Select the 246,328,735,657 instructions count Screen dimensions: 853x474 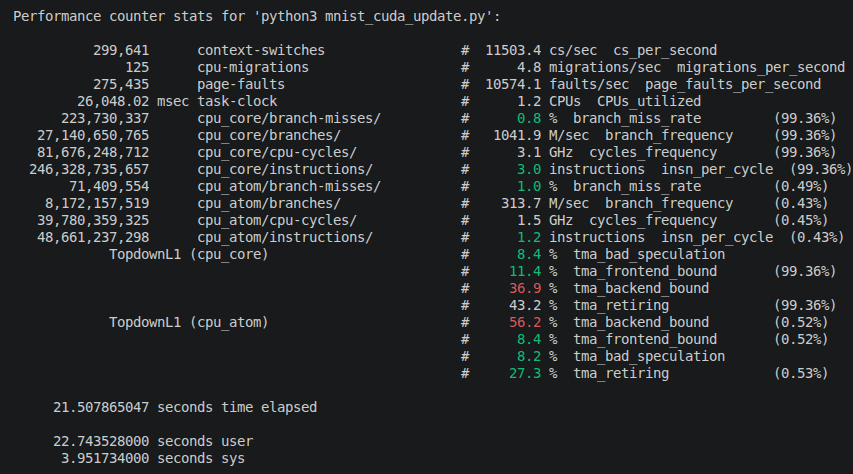[x=89, y=169]
